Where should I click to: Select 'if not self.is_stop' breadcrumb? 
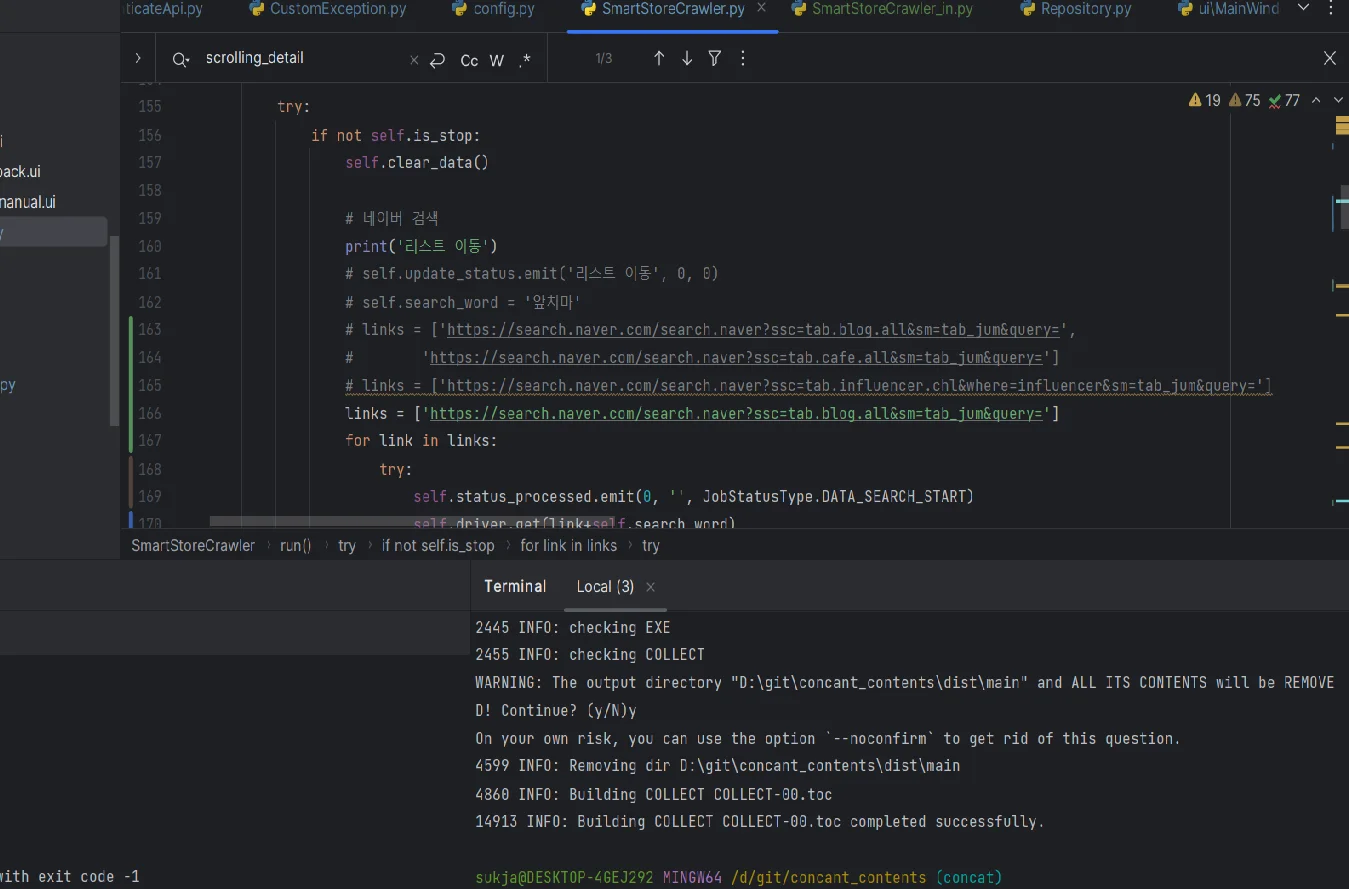pos(438,546)
